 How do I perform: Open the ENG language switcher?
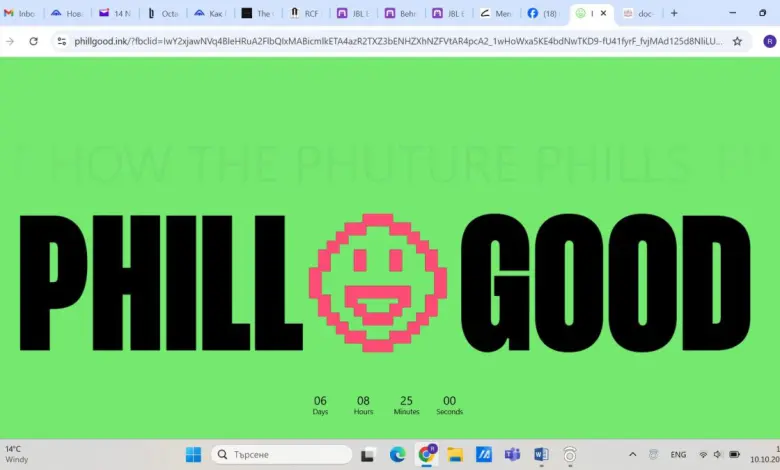pyautogui.click(x=677, y=454)
